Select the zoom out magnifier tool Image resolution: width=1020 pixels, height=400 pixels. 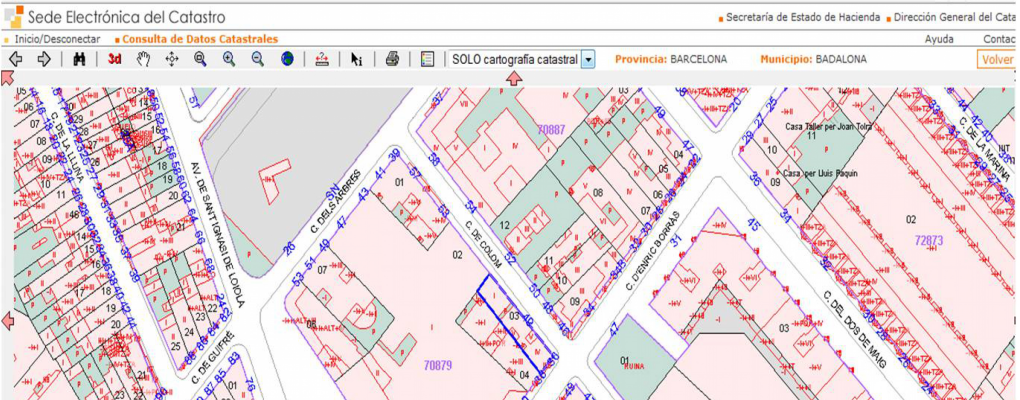click(257, 59)
